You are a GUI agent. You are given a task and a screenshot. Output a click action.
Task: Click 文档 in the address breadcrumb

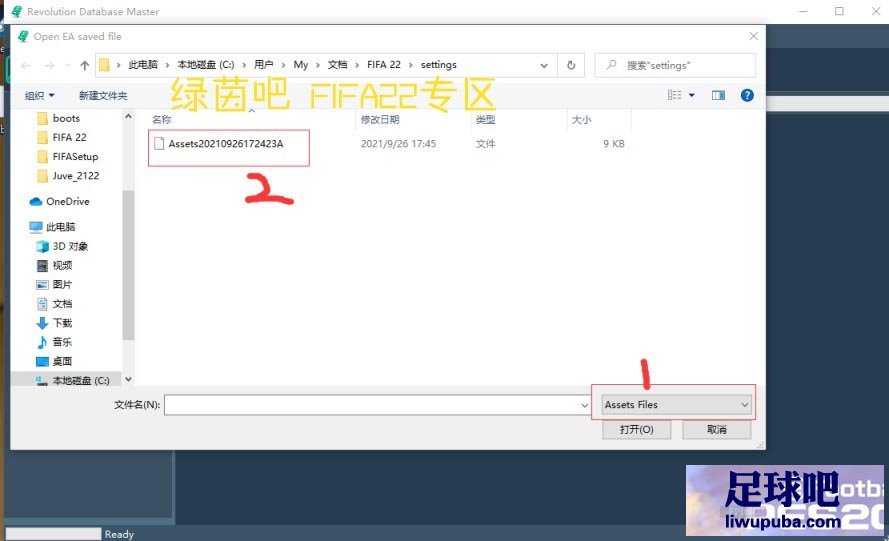click(x=337, y=65)
